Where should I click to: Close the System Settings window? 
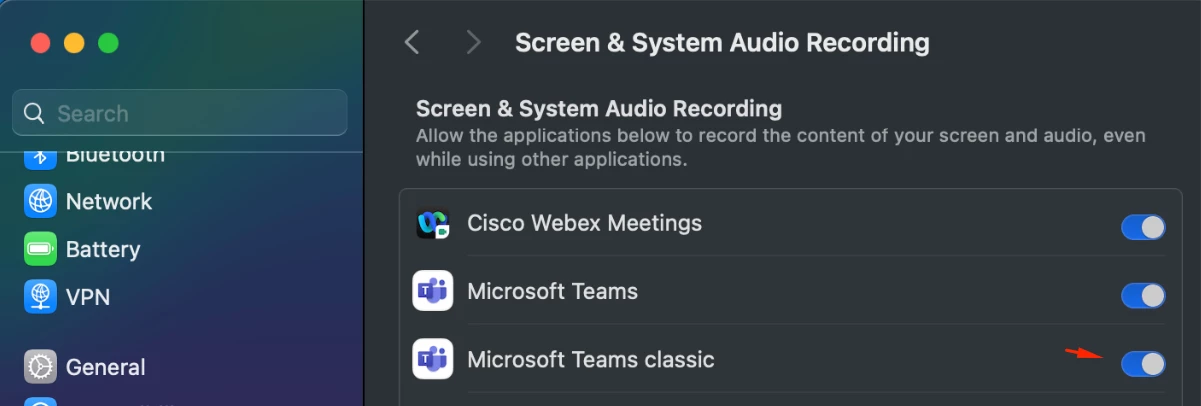(41, 43)
